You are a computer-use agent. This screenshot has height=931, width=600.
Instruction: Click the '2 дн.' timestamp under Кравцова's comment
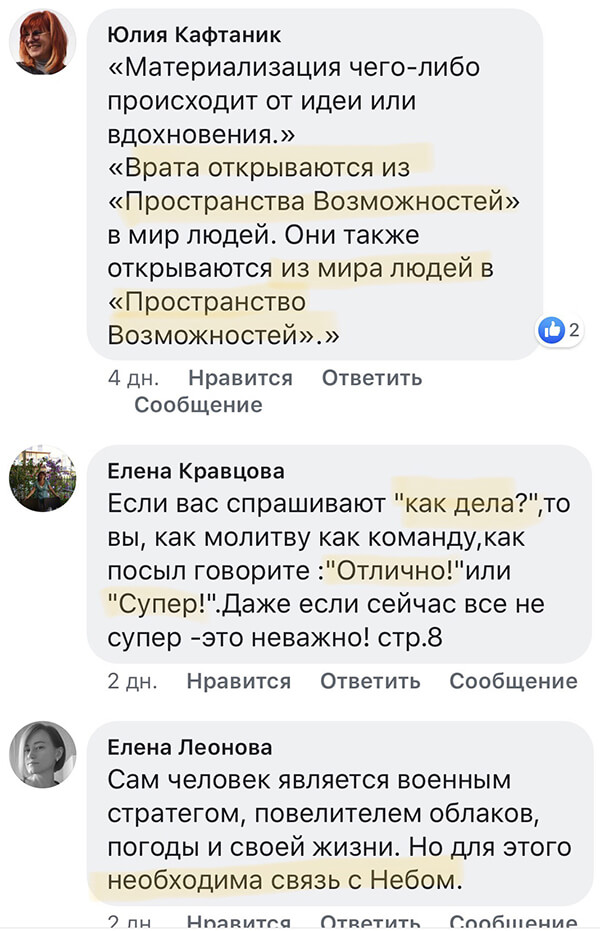[x=129, y=681]
